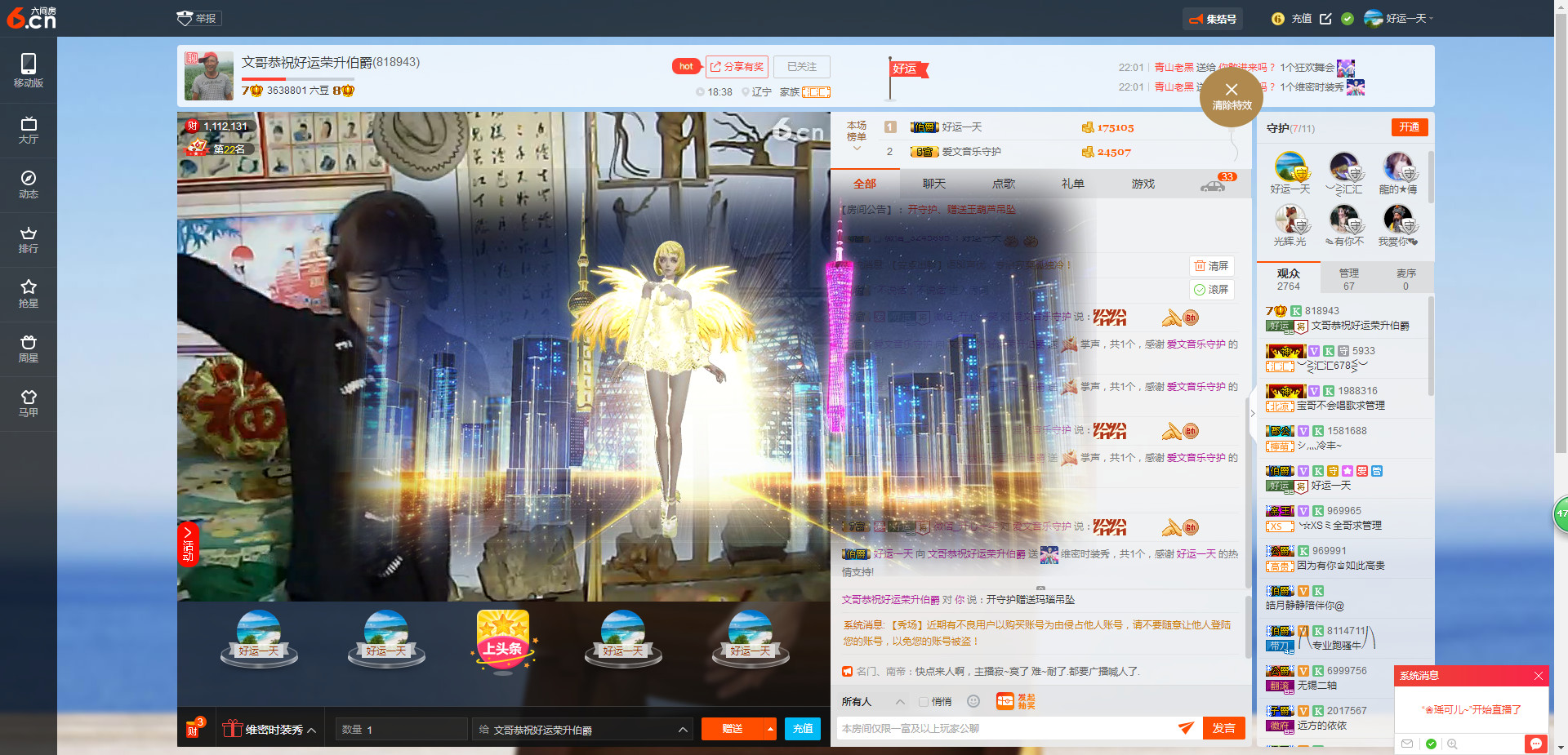Screen dimensions: 1568x755
Task: Switch to the 游戏 games tab
Action: pos(1143,184)
